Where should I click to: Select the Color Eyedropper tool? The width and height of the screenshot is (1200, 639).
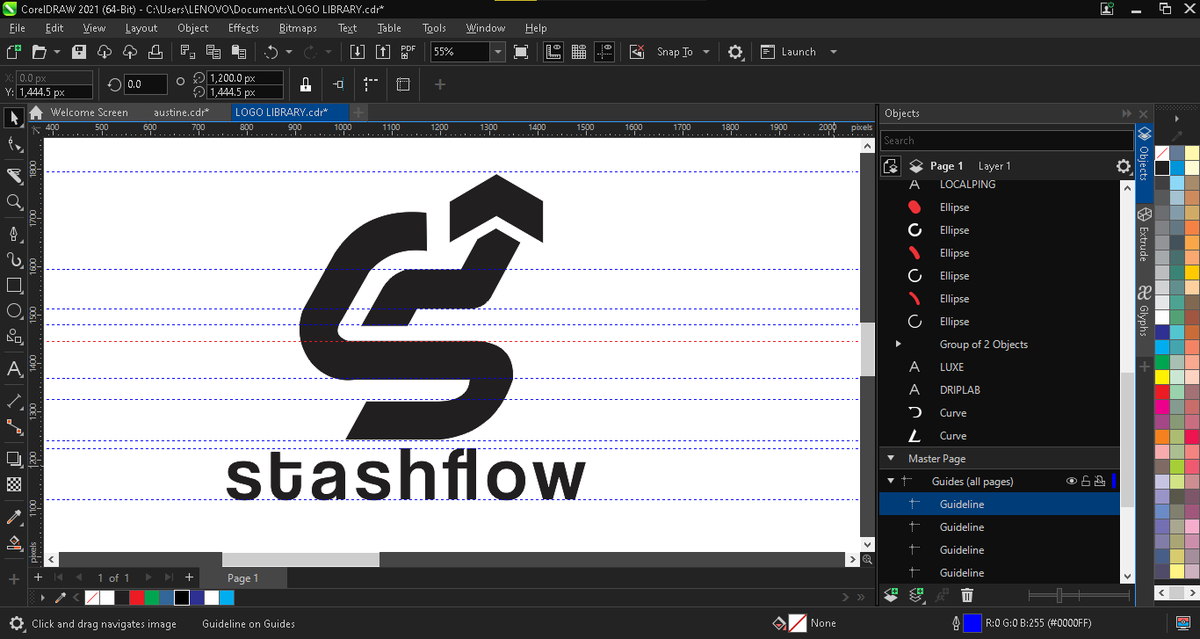(x=14, y=517)
